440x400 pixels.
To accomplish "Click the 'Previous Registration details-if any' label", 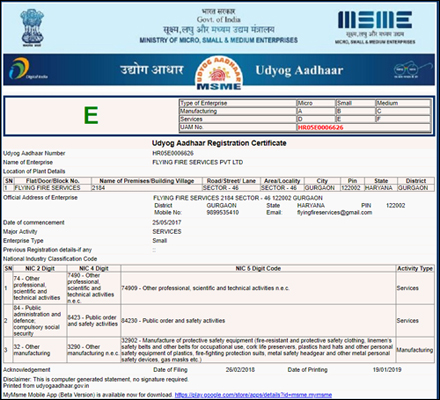I will (47, 250).
